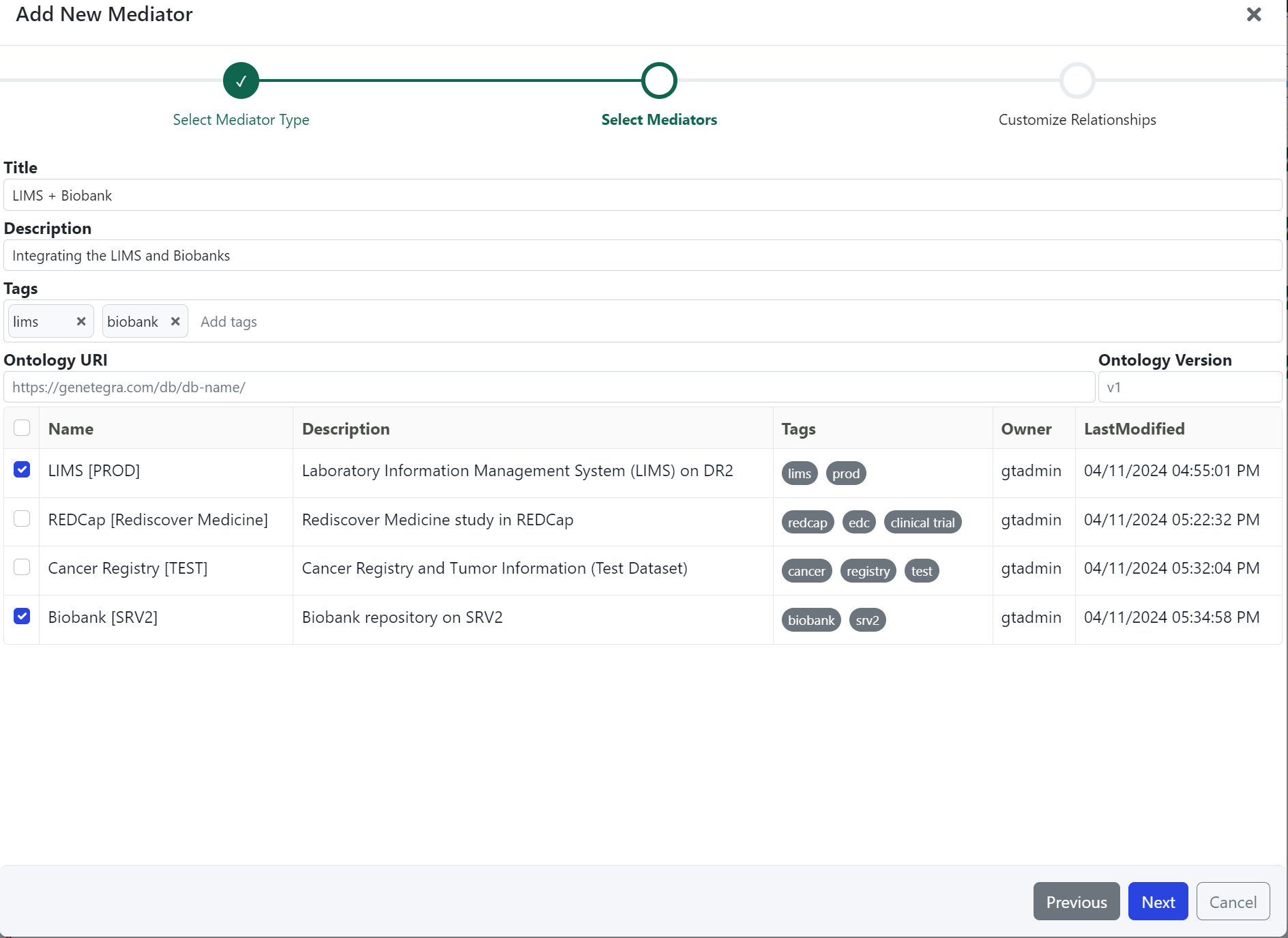The width and height of the screenshot is (1288, 938).
Task: Deselect the Biobank [SRV2] checkbox
Action: [x=22, y=616]
